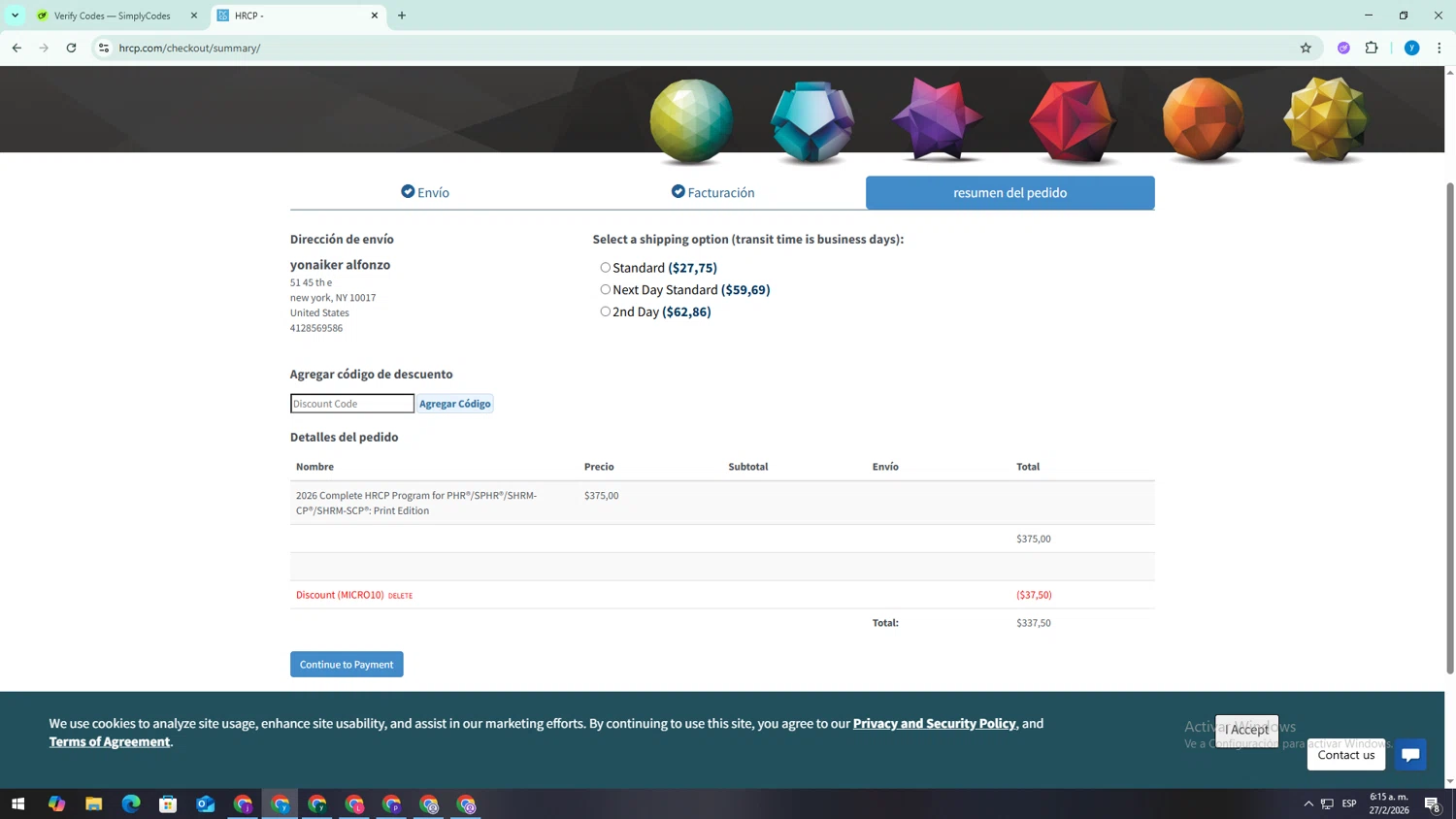Click the phone number '4128569586'
1456x819 pixels.
(315, 328)
